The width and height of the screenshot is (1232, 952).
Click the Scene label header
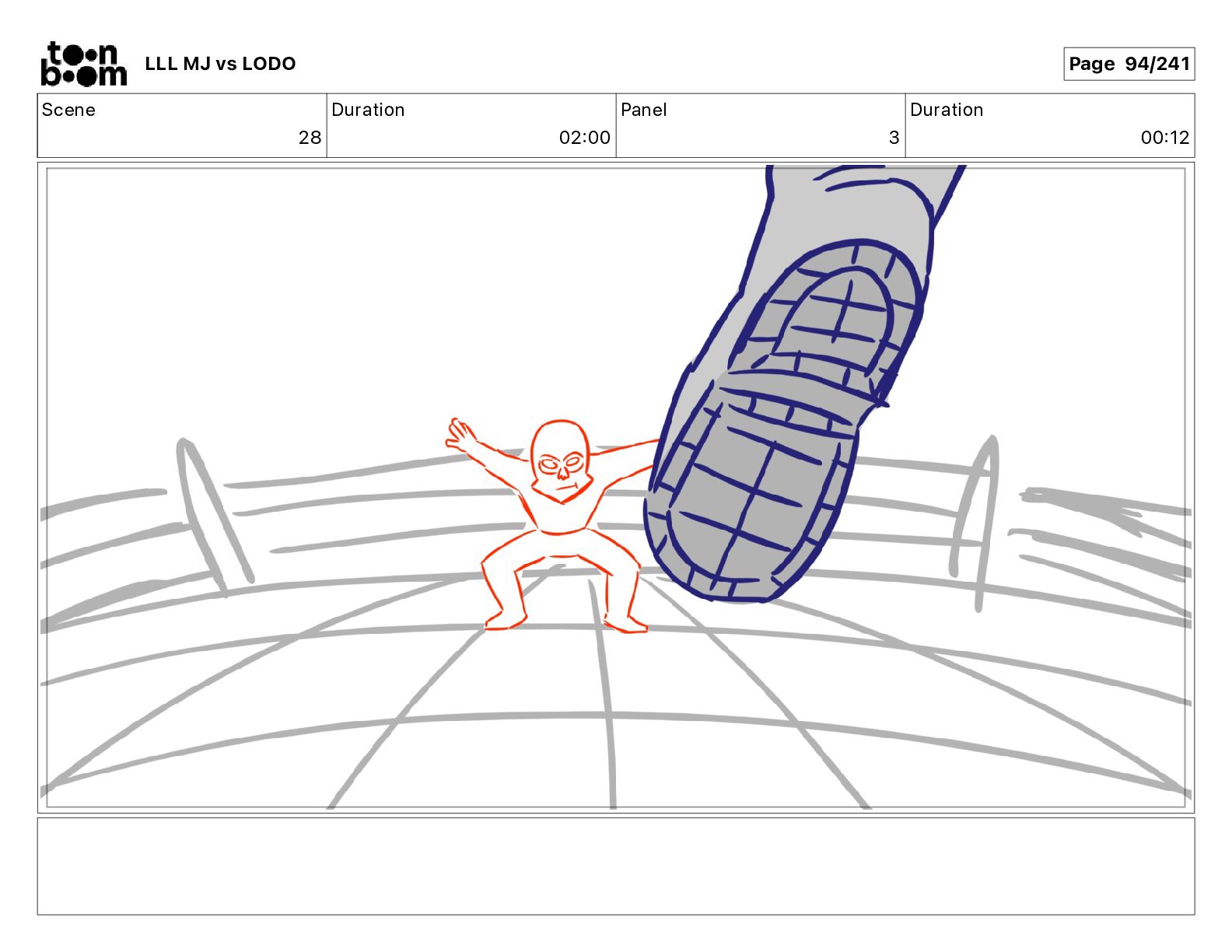[x=68, y=110]
